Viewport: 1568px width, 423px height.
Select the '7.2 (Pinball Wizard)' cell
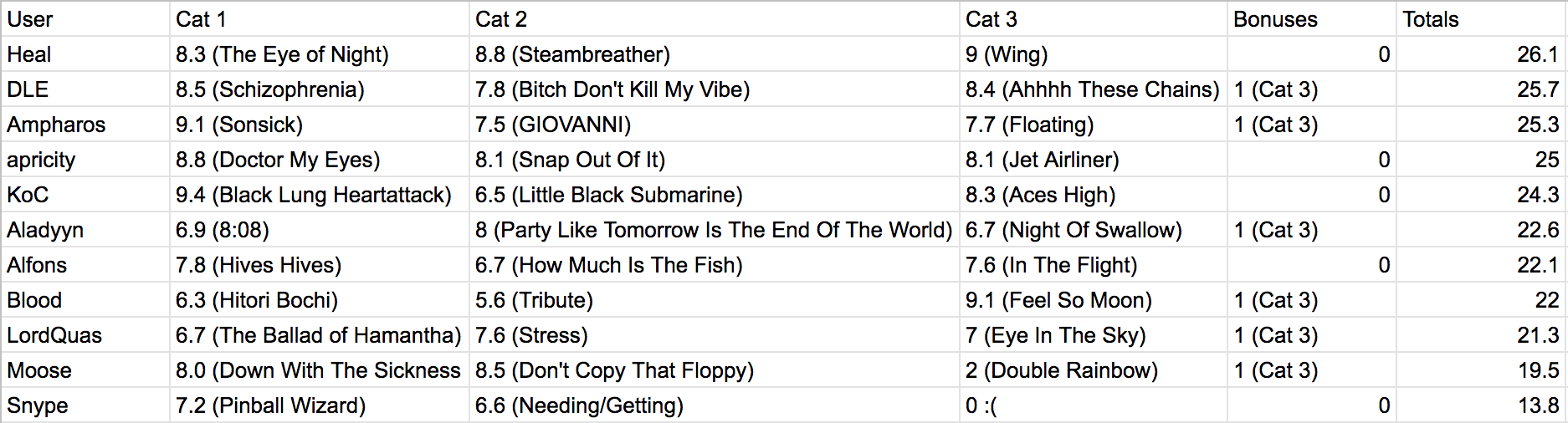[x=319, y=405]
